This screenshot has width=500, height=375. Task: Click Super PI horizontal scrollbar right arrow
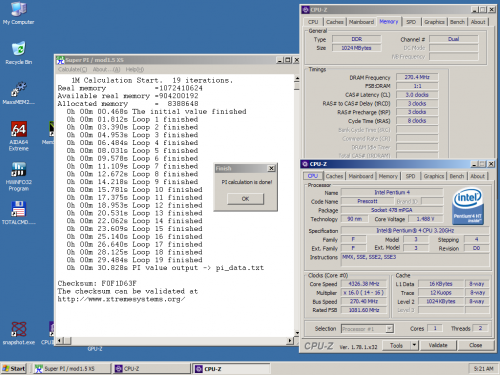click(290, 341)
